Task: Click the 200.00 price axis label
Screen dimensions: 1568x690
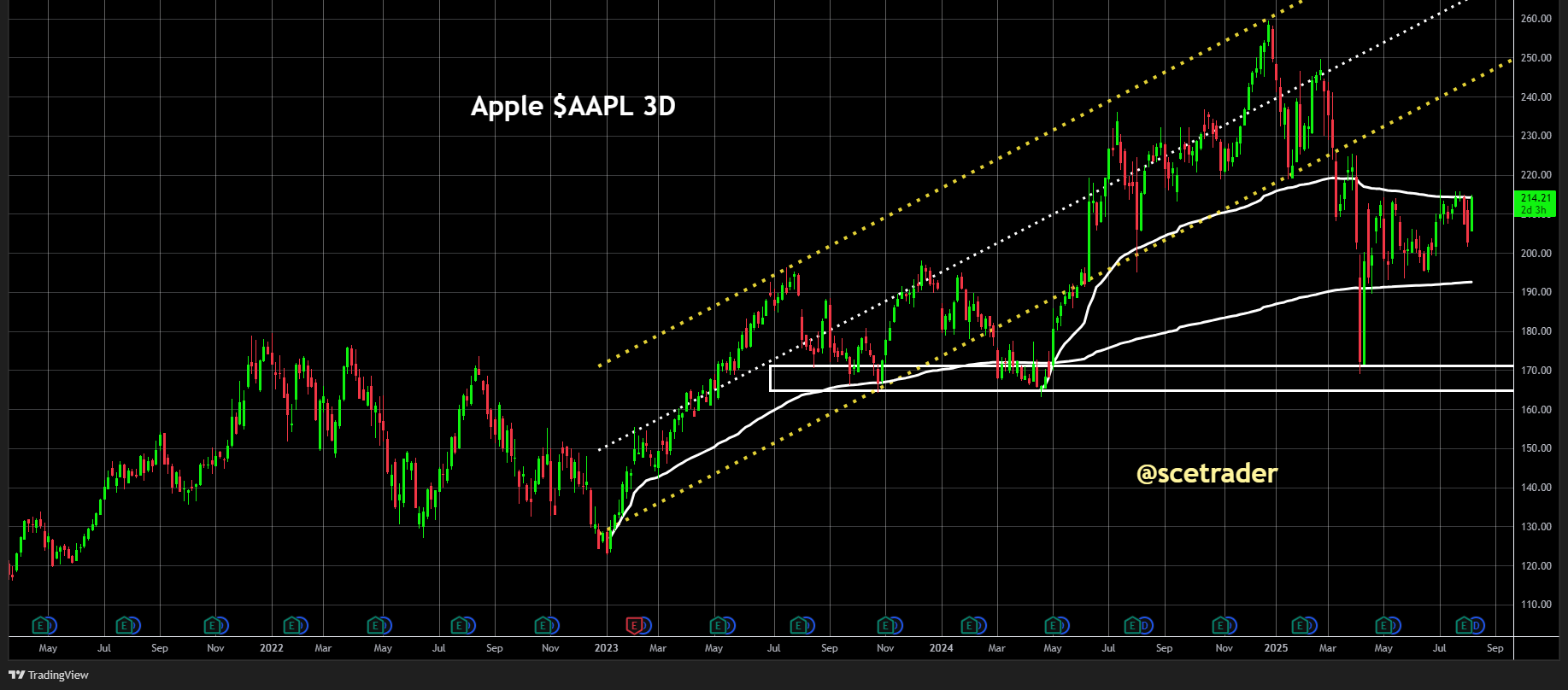Action: pyautogui.click(x=1536, y=254)
